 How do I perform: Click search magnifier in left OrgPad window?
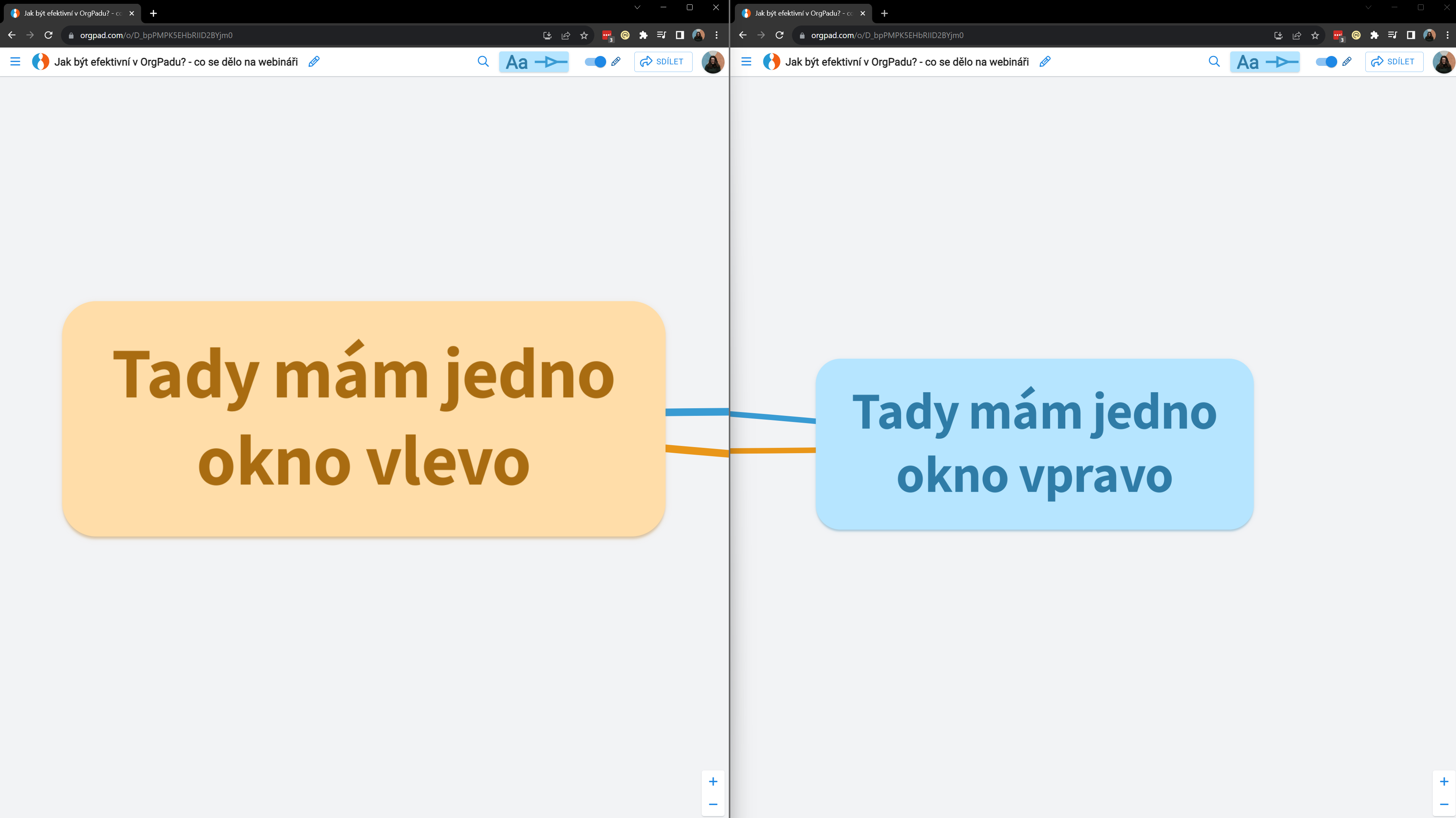click(483, 62)
